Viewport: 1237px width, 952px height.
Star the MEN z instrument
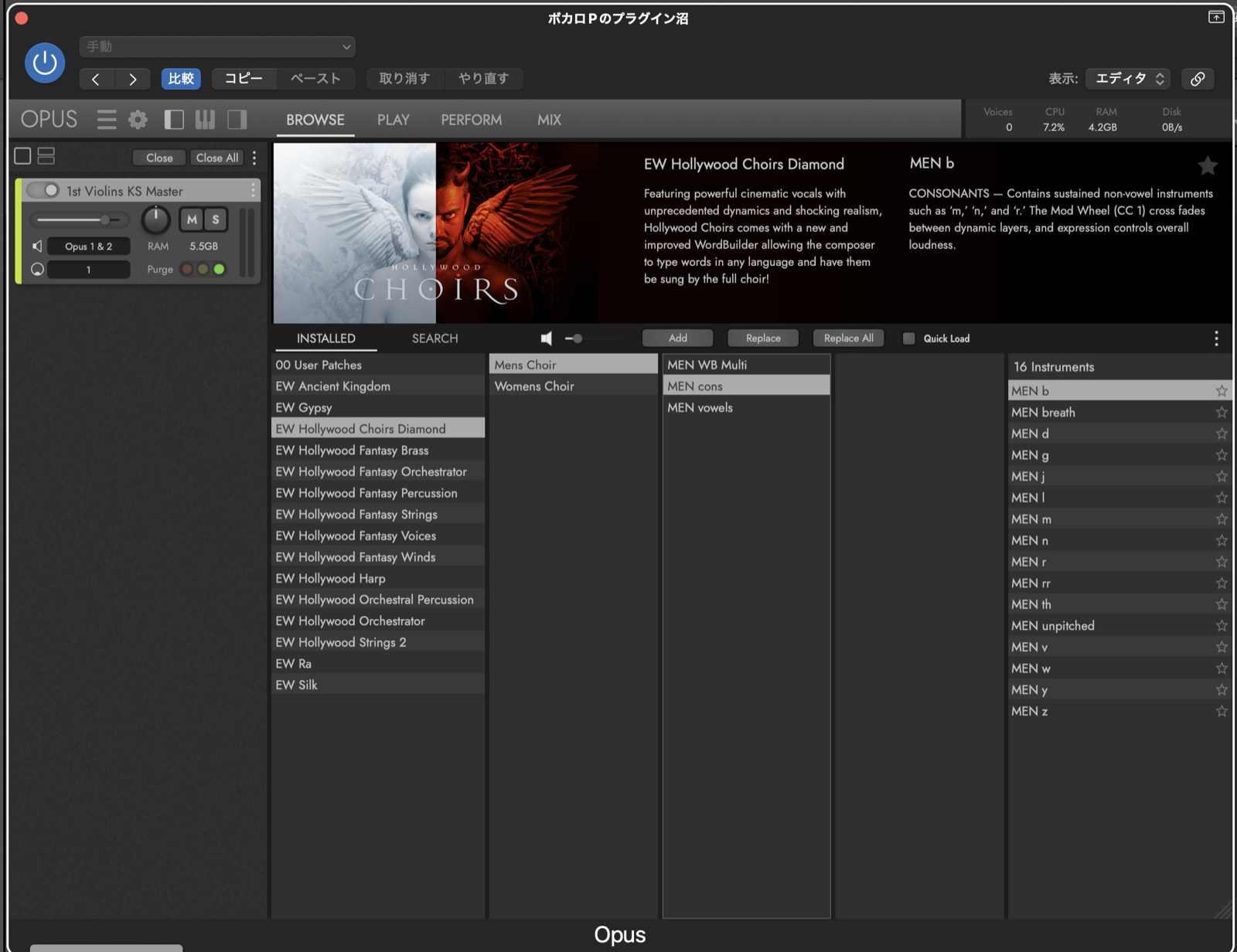coord(1222,711)
